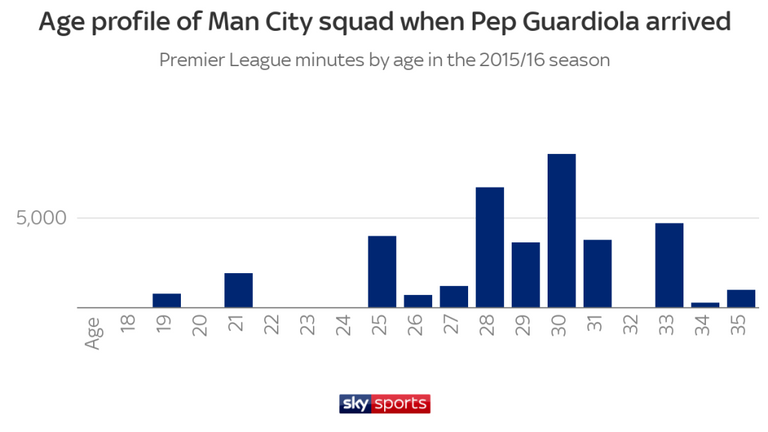
Task: Click the age 31 bar
Action: tap(598, 274)
